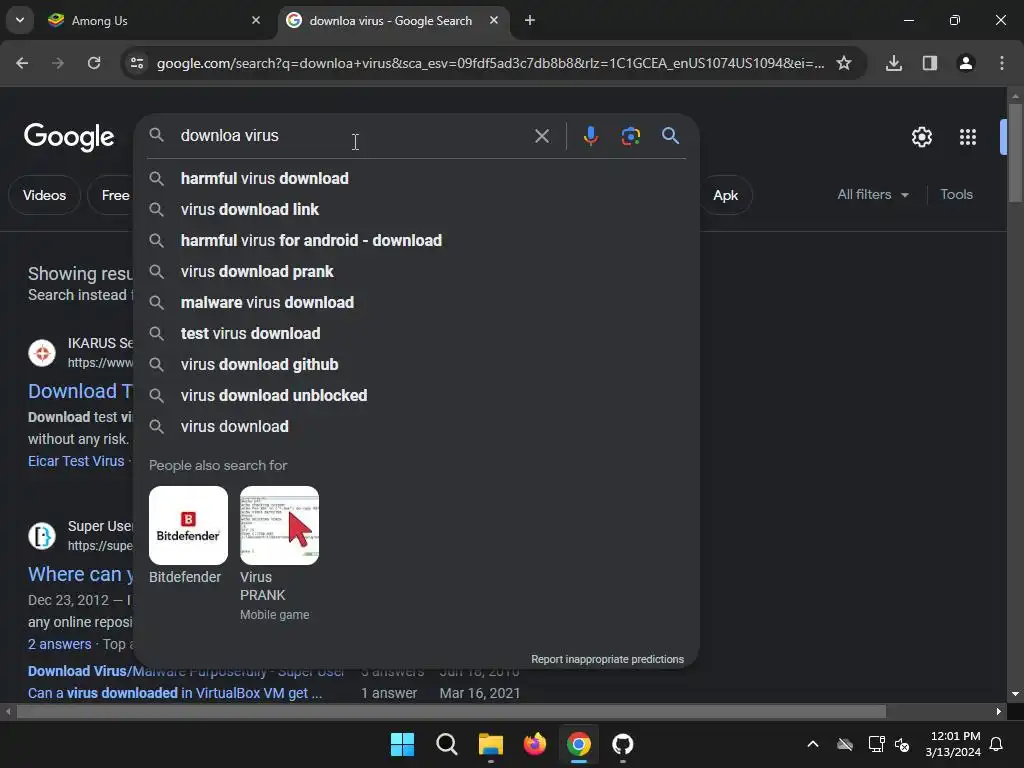
Task: Bookmark this page with the star icon
Action: [x=844, y=63]
